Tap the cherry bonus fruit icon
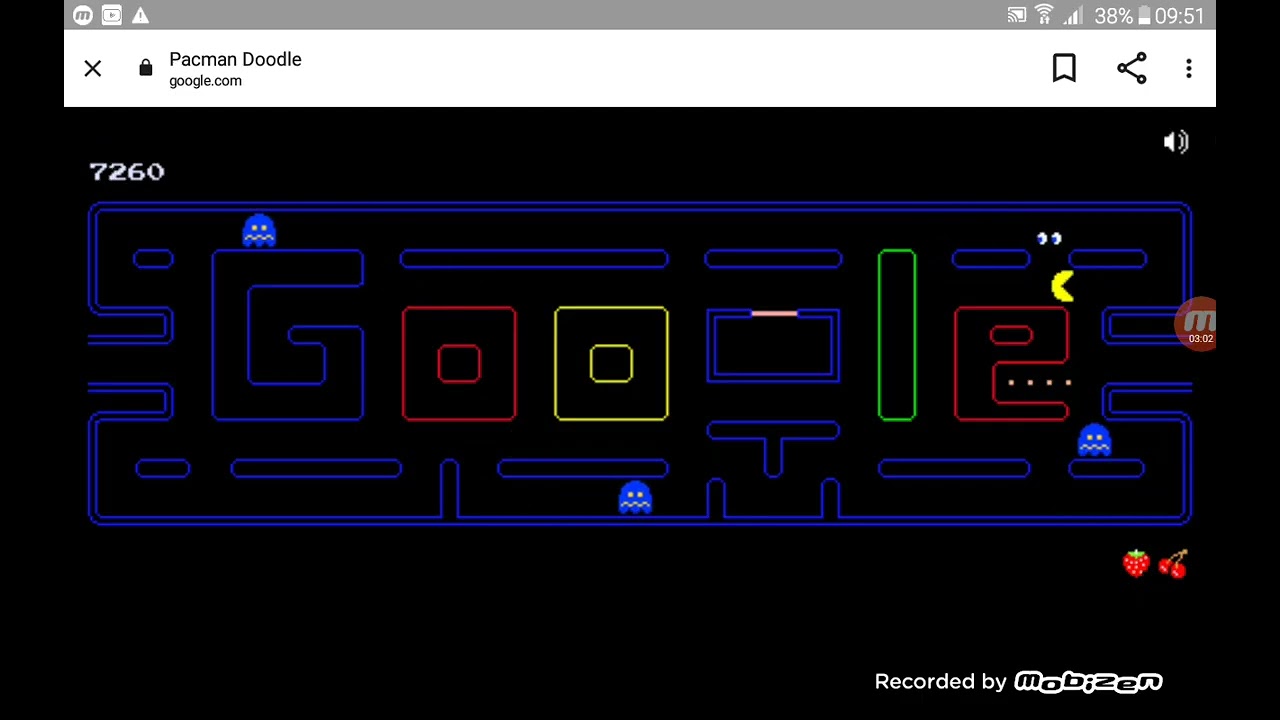Image resolution: width=1280 pixels, height=720 pixels. pos(1173,564)
